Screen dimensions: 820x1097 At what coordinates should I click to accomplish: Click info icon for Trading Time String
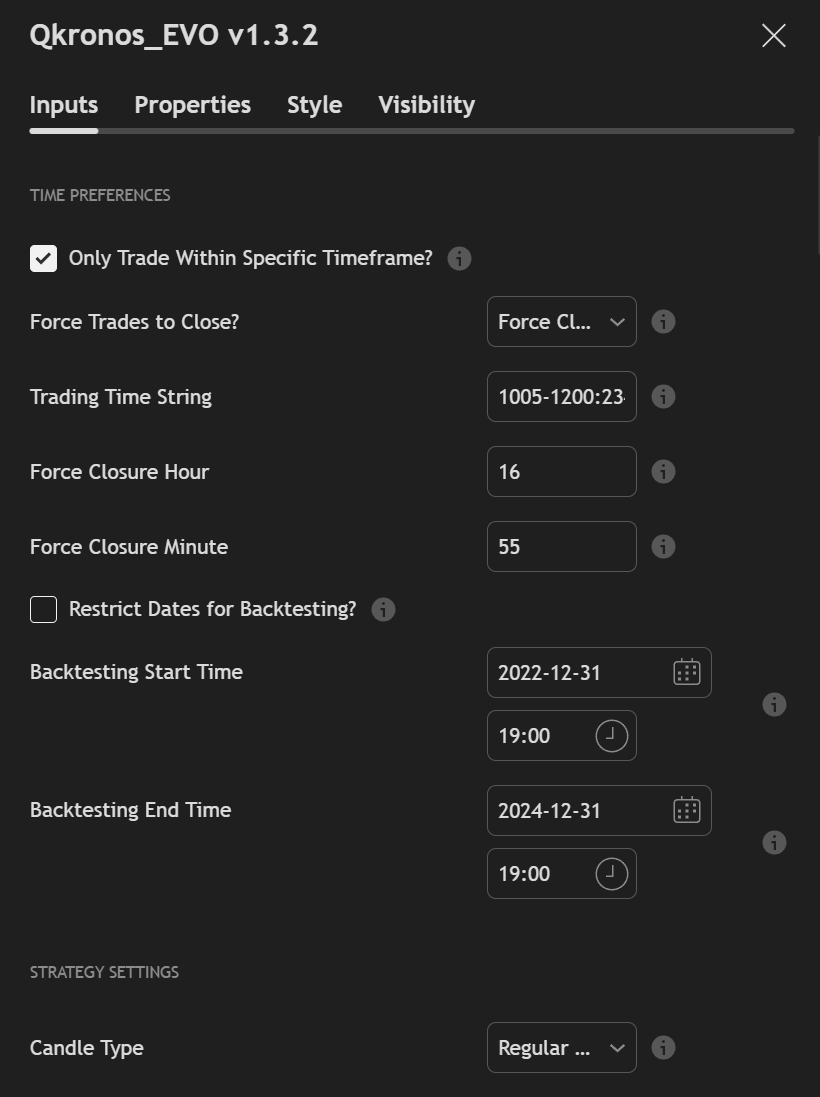663,397
